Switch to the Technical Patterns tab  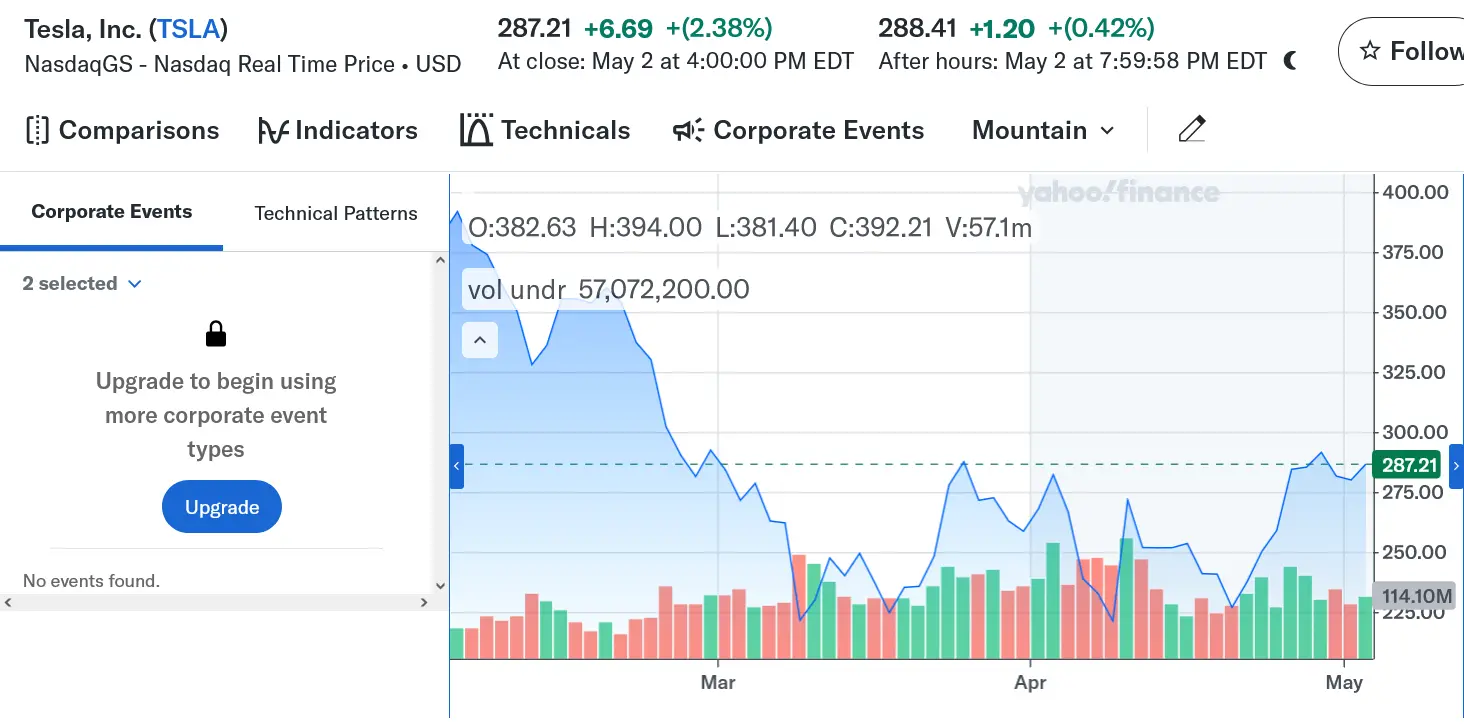click(336, 213)
